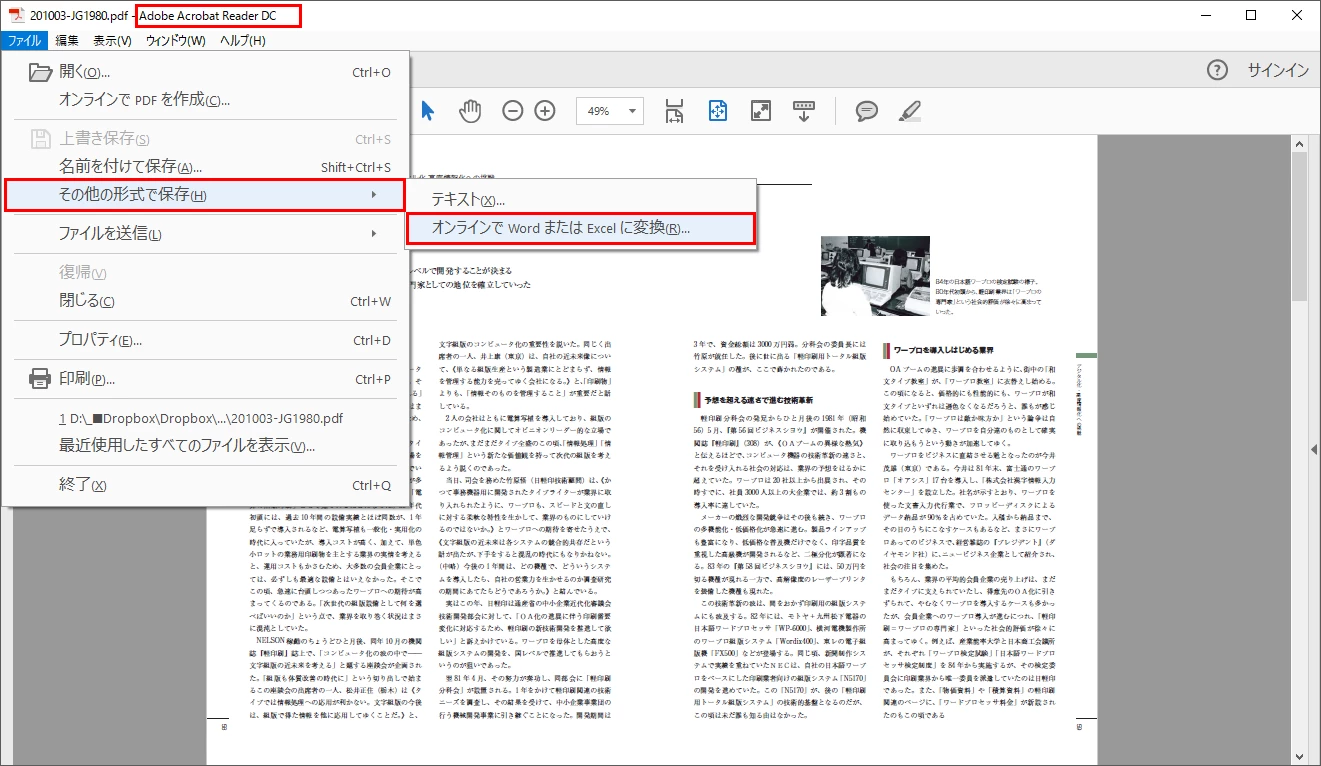The width and height of the screenshot is (1321, 766).
Task: Select オンラインで Word または Excel に変換
Action: [580, 228]
